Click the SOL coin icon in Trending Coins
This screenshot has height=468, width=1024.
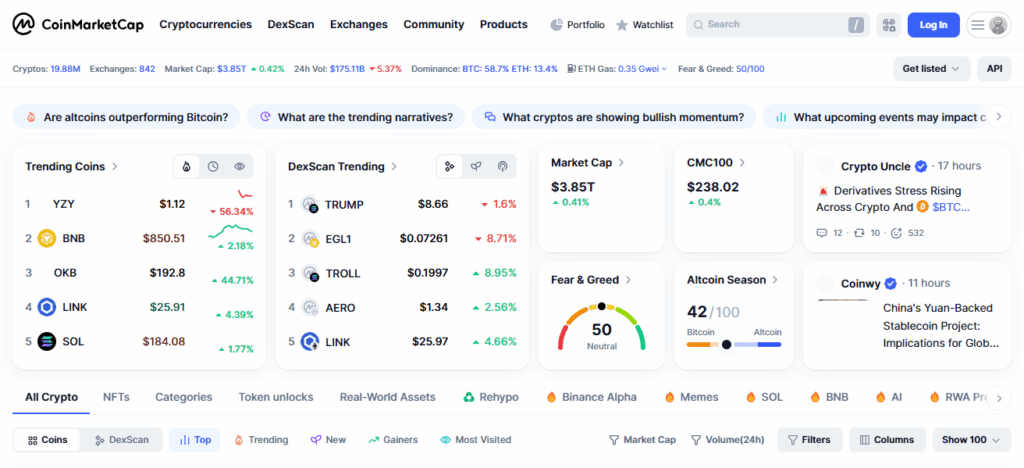[x=46, y=341]
